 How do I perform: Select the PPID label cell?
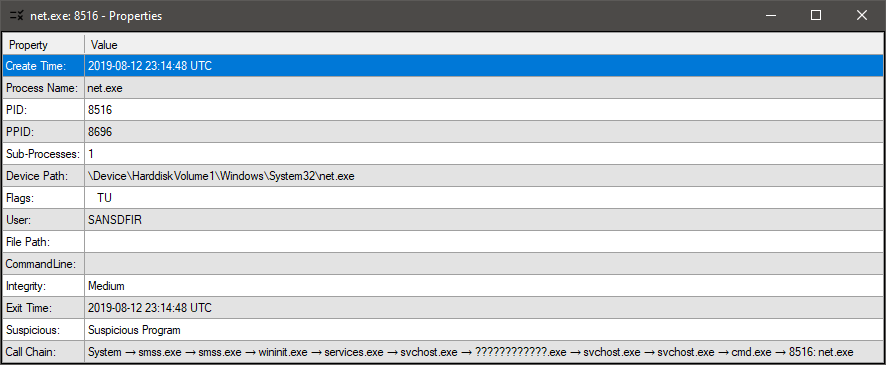pyautogui.click(x=43, y=132)
